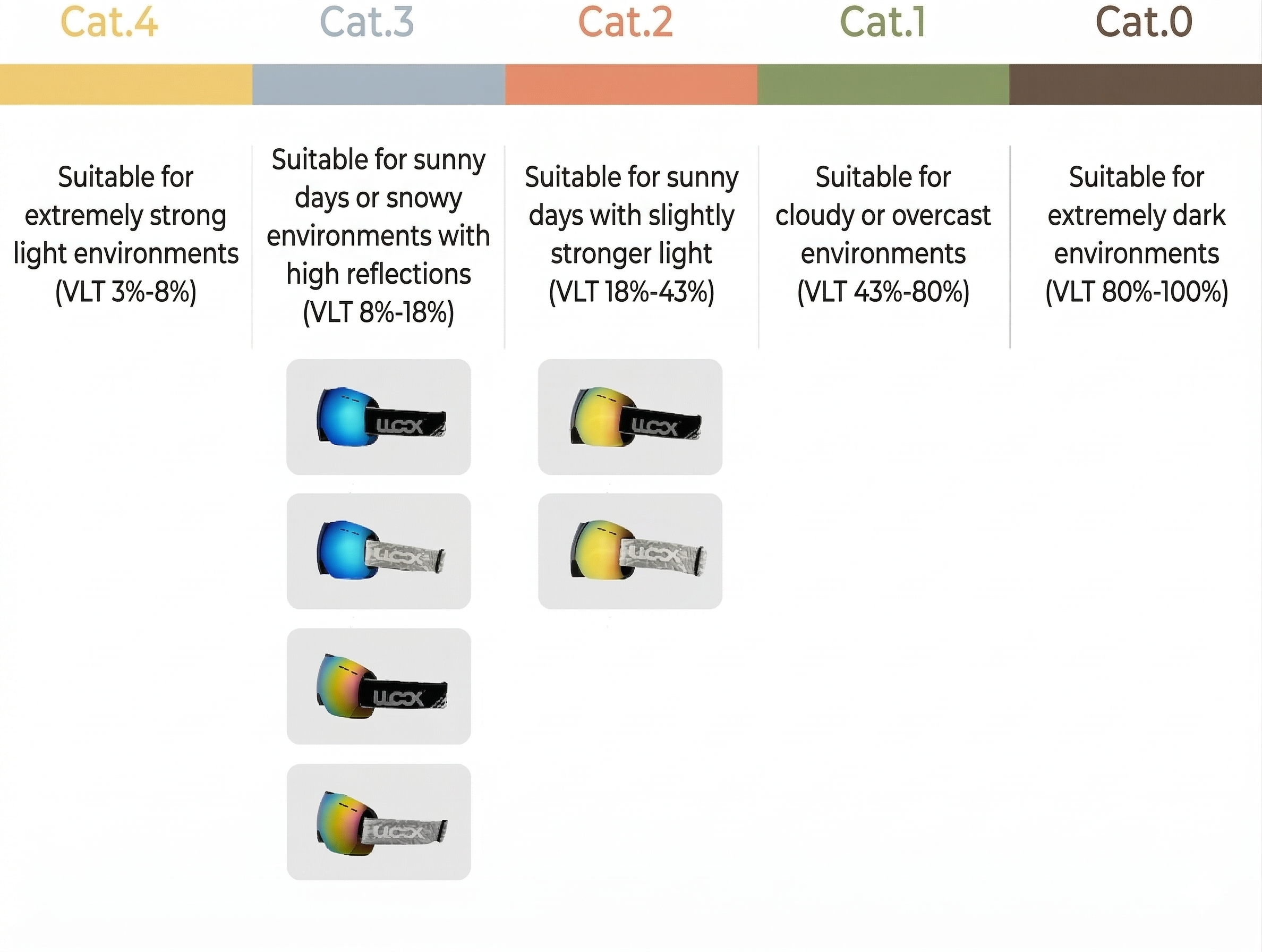Click the blue goggles with black strap
1262x952 pixels.
(378, 416)
